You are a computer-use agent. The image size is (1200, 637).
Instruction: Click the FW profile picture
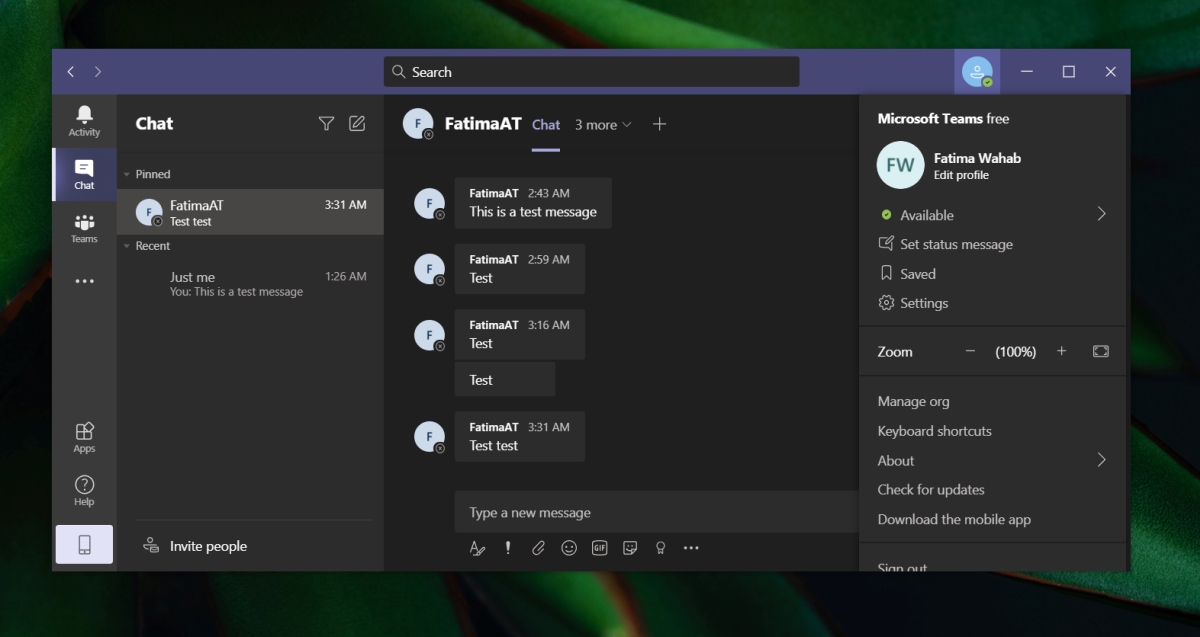pos(900,165)
